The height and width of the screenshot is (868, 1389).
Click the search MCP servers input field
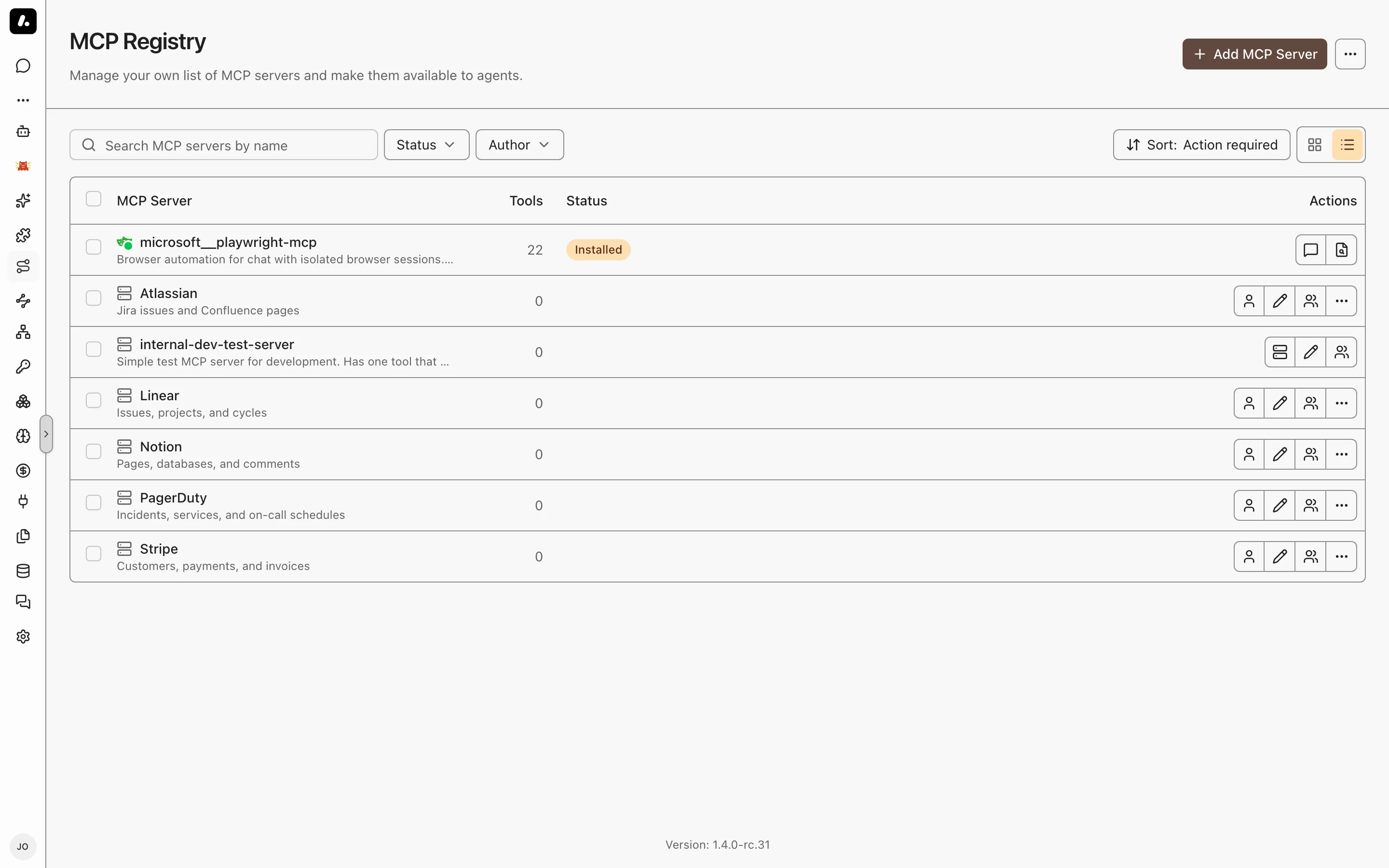click(x=224, y=145)
